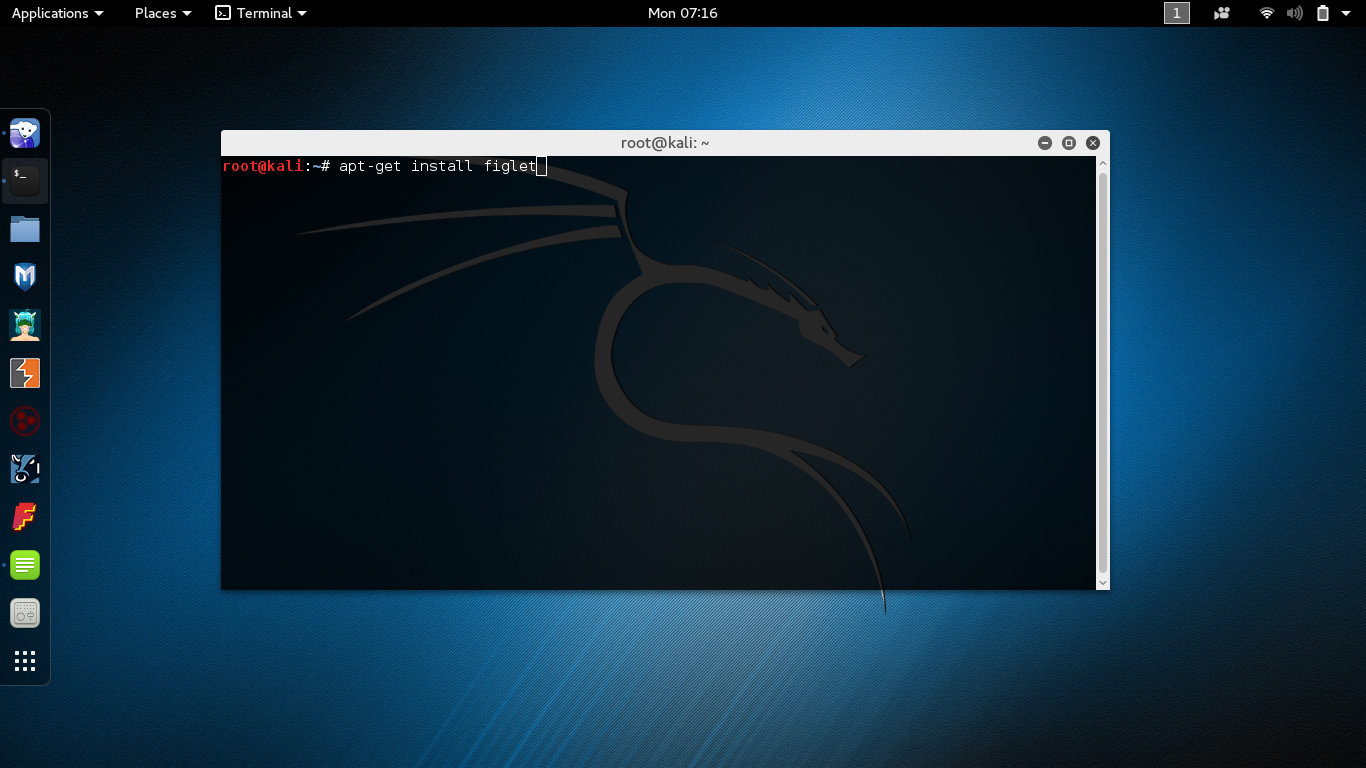The height and width of the screenshot is (768, 1366).
Task: Open the Iceweasel browser from the dock
Action: pos(24,132)
